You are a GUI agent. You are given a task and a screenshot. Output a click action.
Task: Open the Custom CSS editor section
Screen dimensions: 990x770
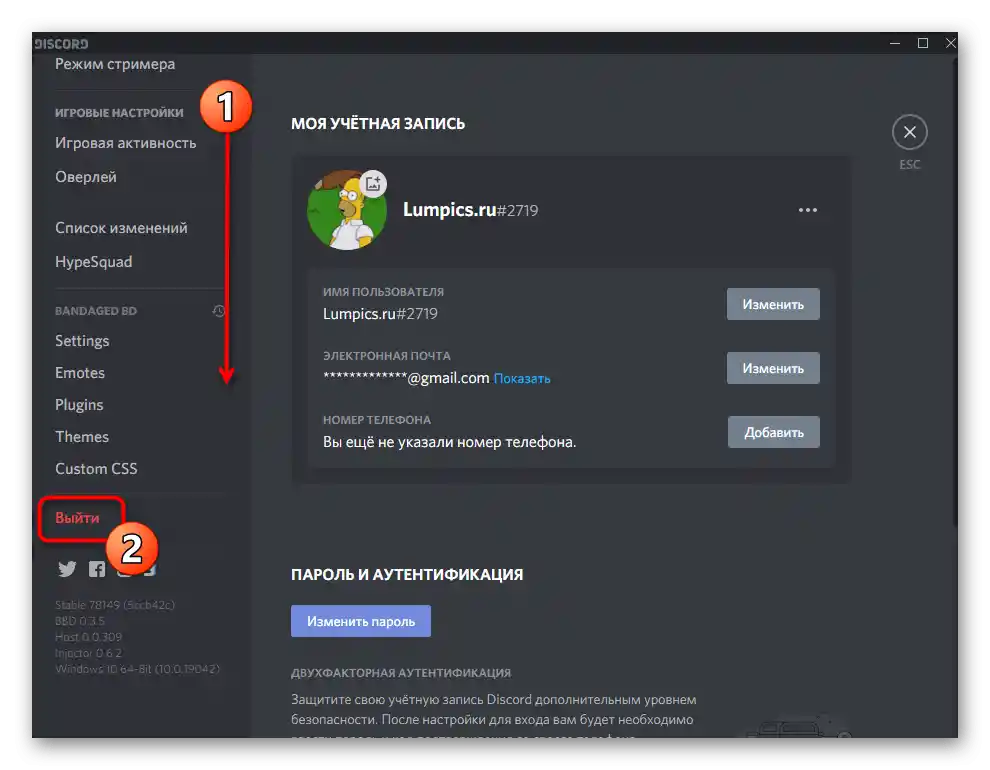coord(96,469)
